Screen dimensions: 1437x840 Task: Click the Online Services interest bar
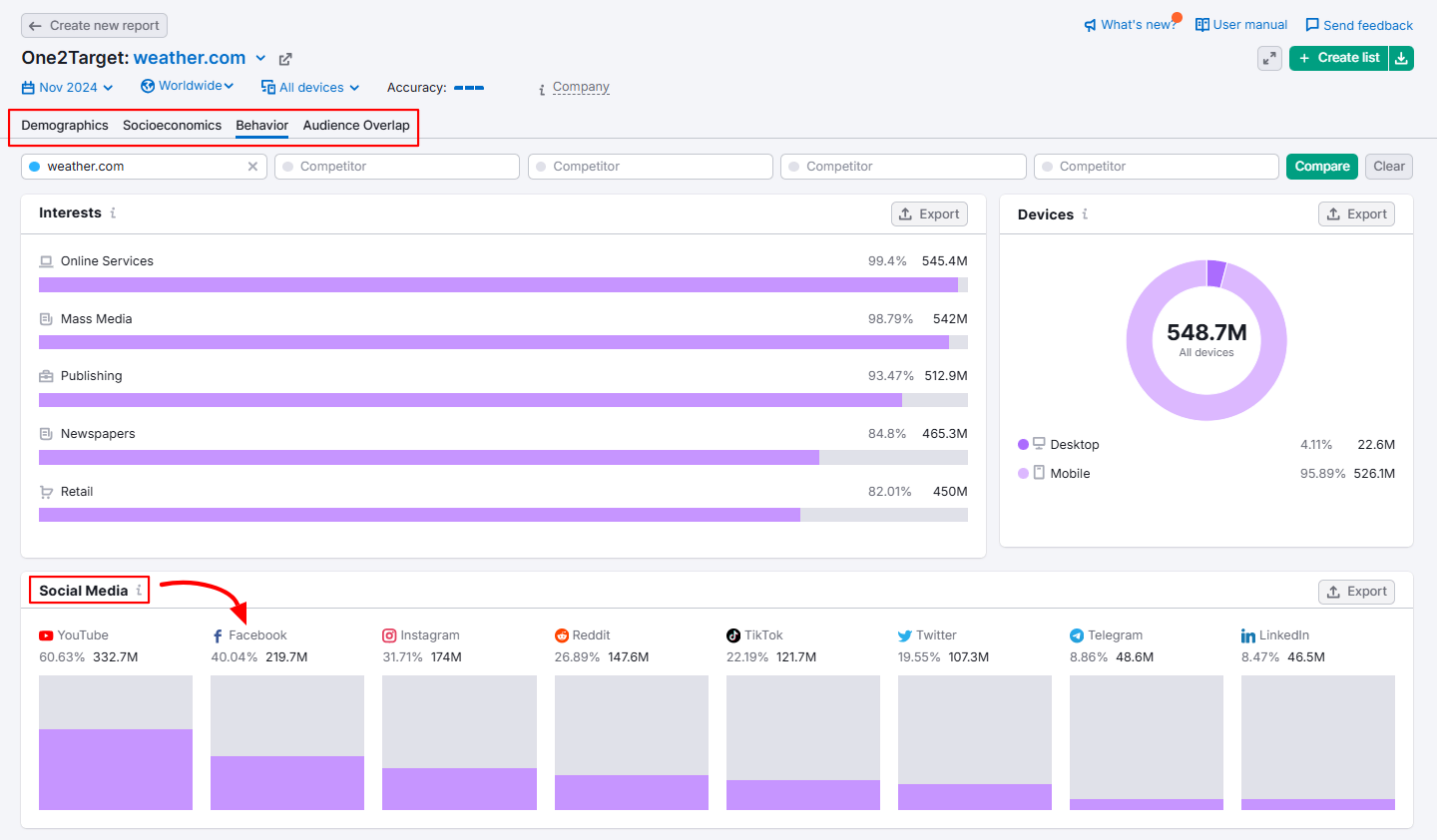503,284
